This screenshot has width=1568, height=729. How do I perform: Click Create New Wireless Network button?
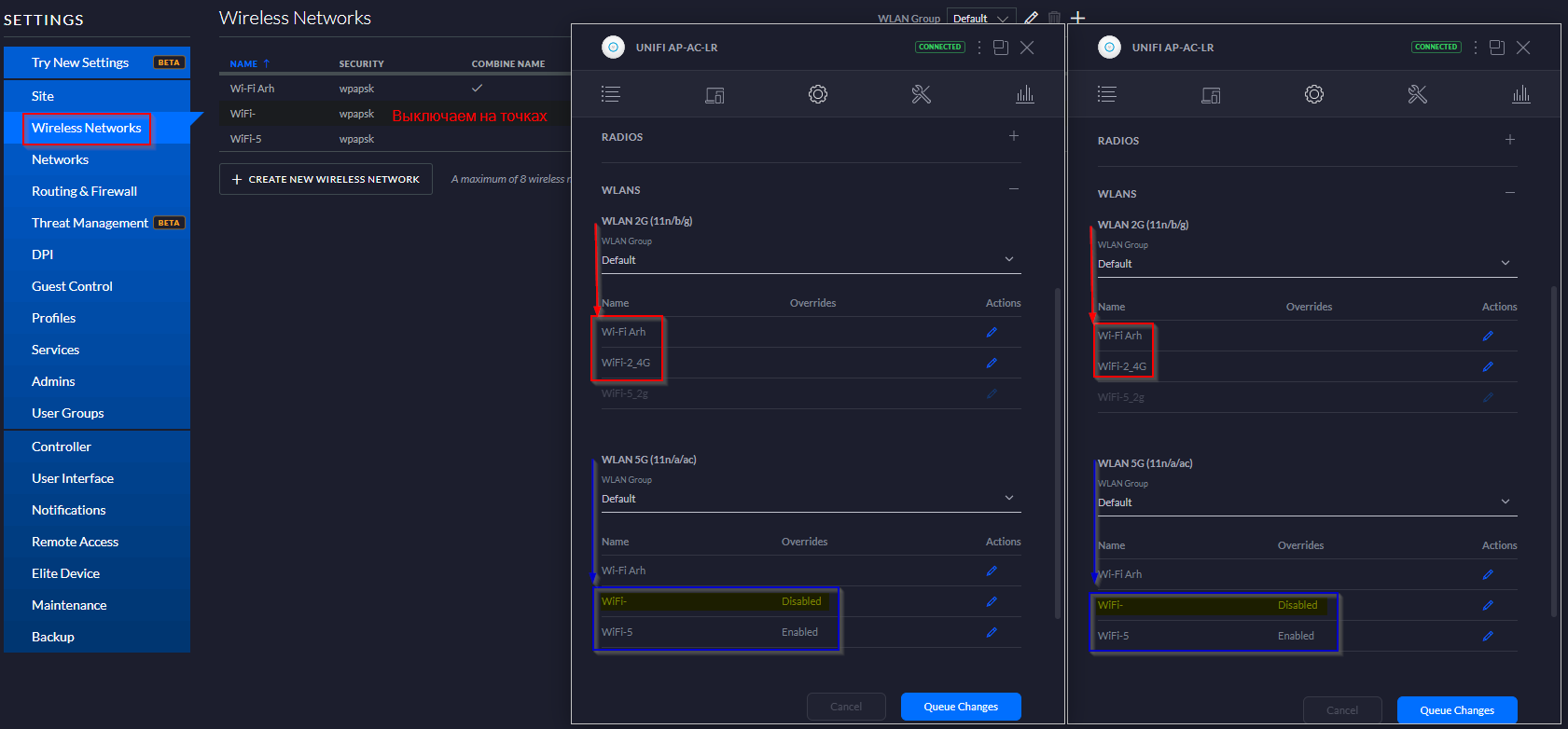tap(326, 179)
